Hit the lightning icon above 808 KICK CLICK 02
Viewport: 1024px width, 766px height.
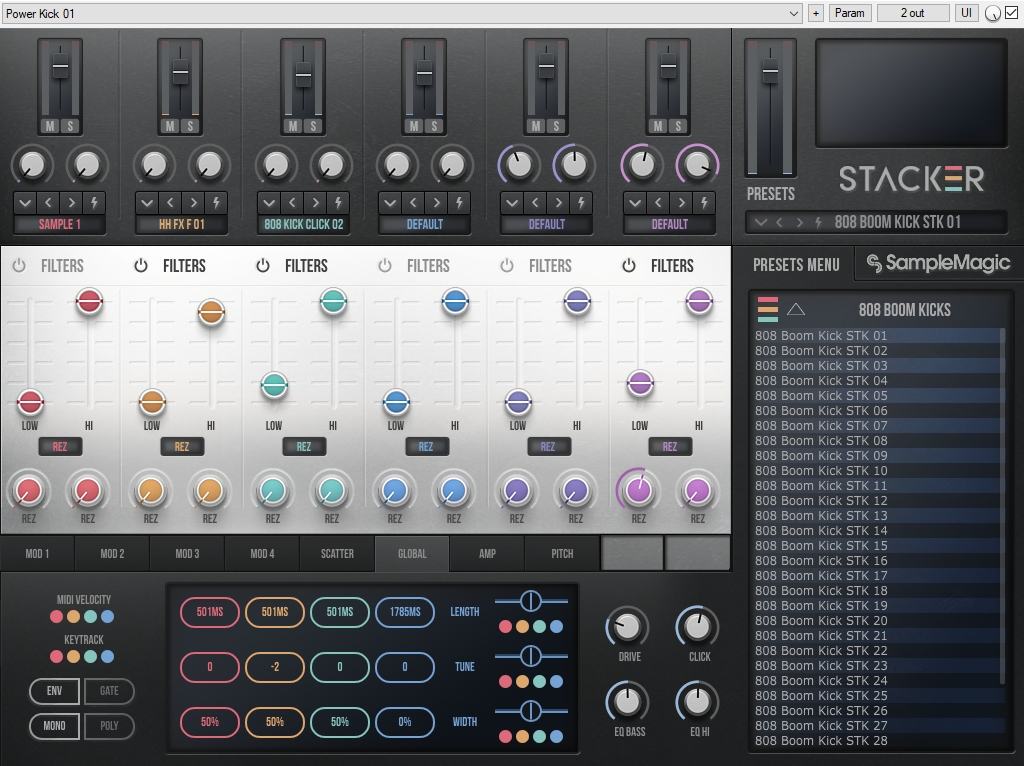pyautogui.click(x=338, y=202)
